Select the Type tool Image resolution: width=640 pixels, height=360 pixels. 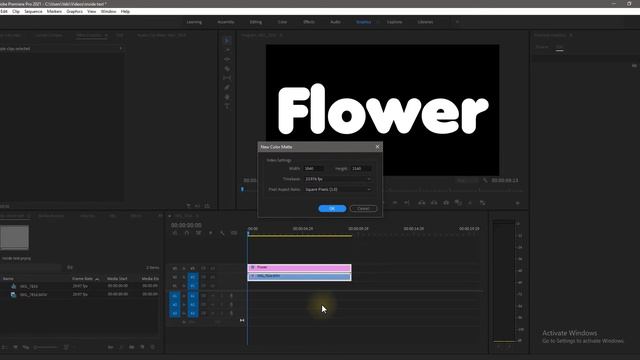pyautogui.click(x=227, y=106)
